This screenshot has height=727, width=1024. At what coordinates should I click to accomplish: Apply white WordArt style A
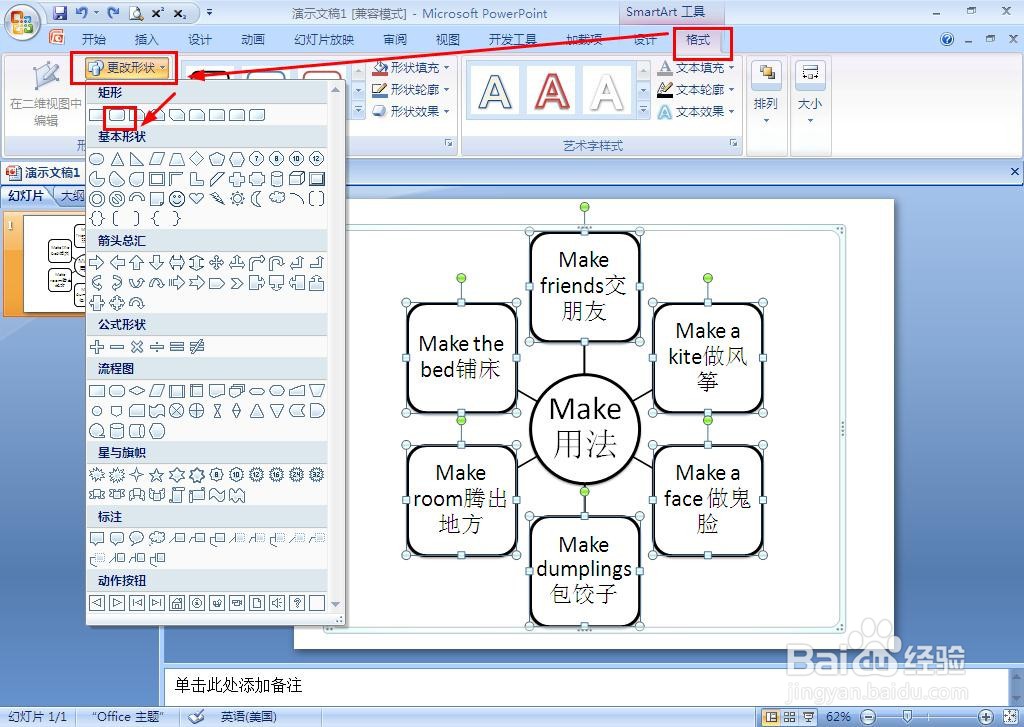pyautogui.click(x=607, y=91)
